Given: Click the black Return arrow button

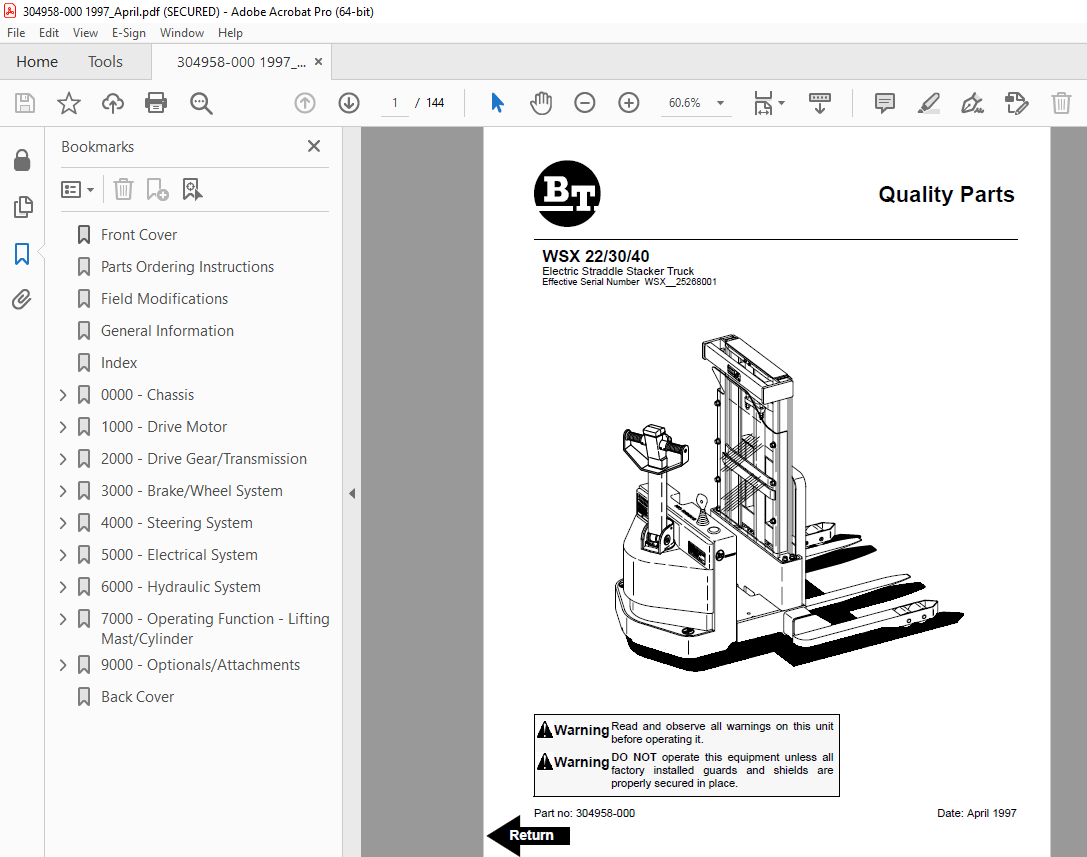Looking at the screenshot, I should (x=529, y=835).
